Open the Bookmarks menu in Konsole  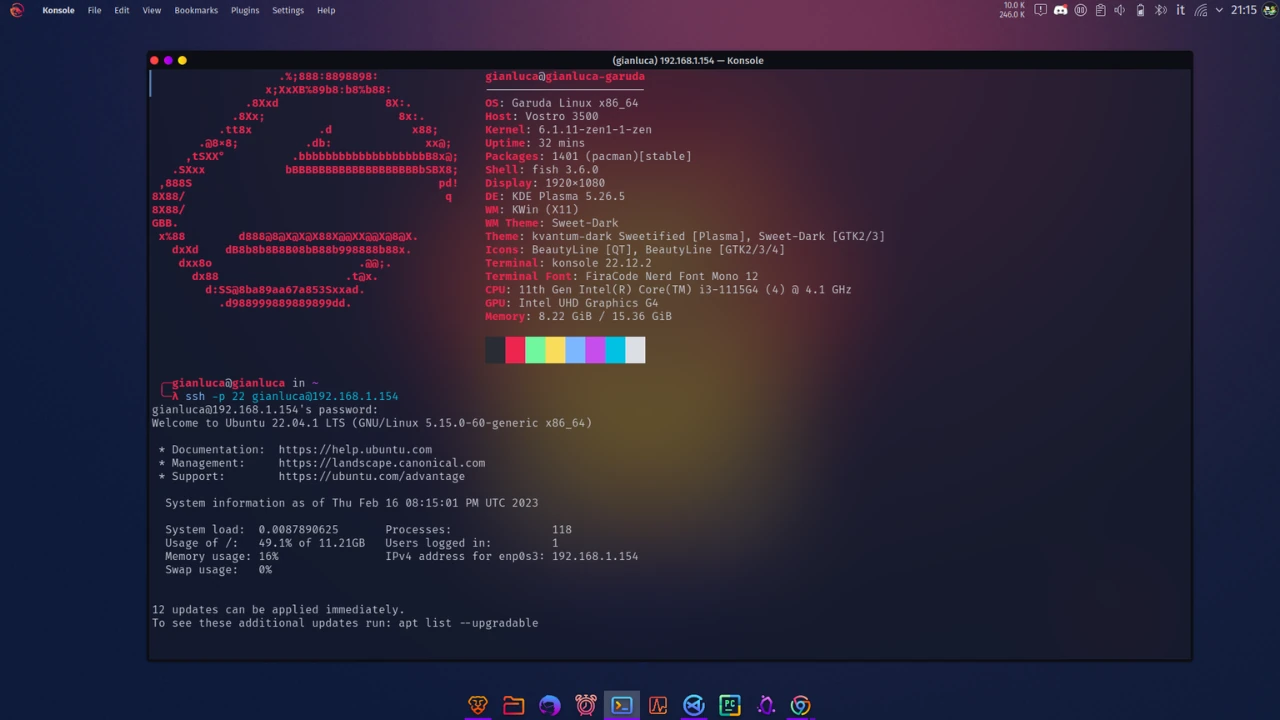point(196,10)
